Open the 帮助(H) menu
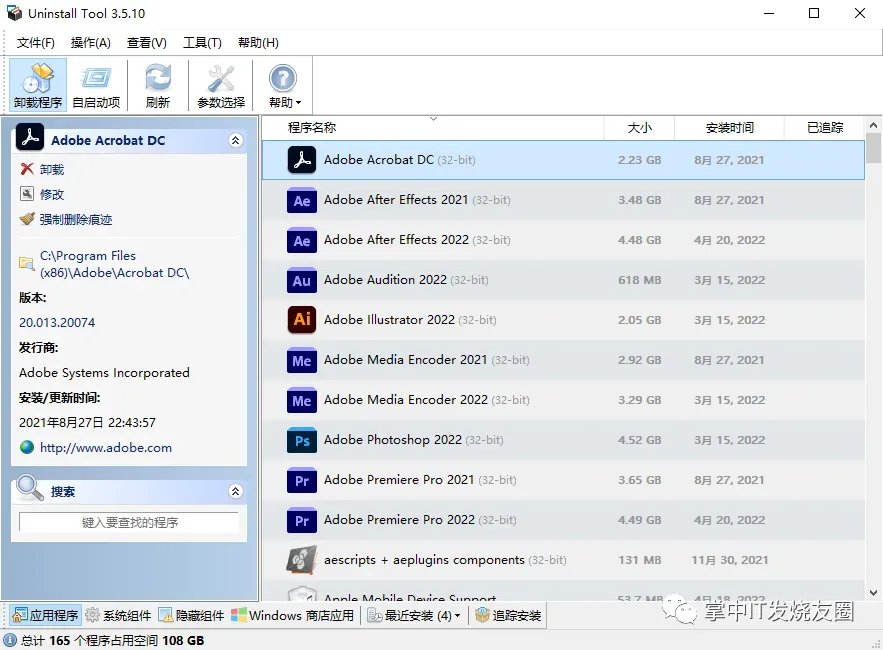The height and width of the screenshot is (650, 883). tap(258, 43)
